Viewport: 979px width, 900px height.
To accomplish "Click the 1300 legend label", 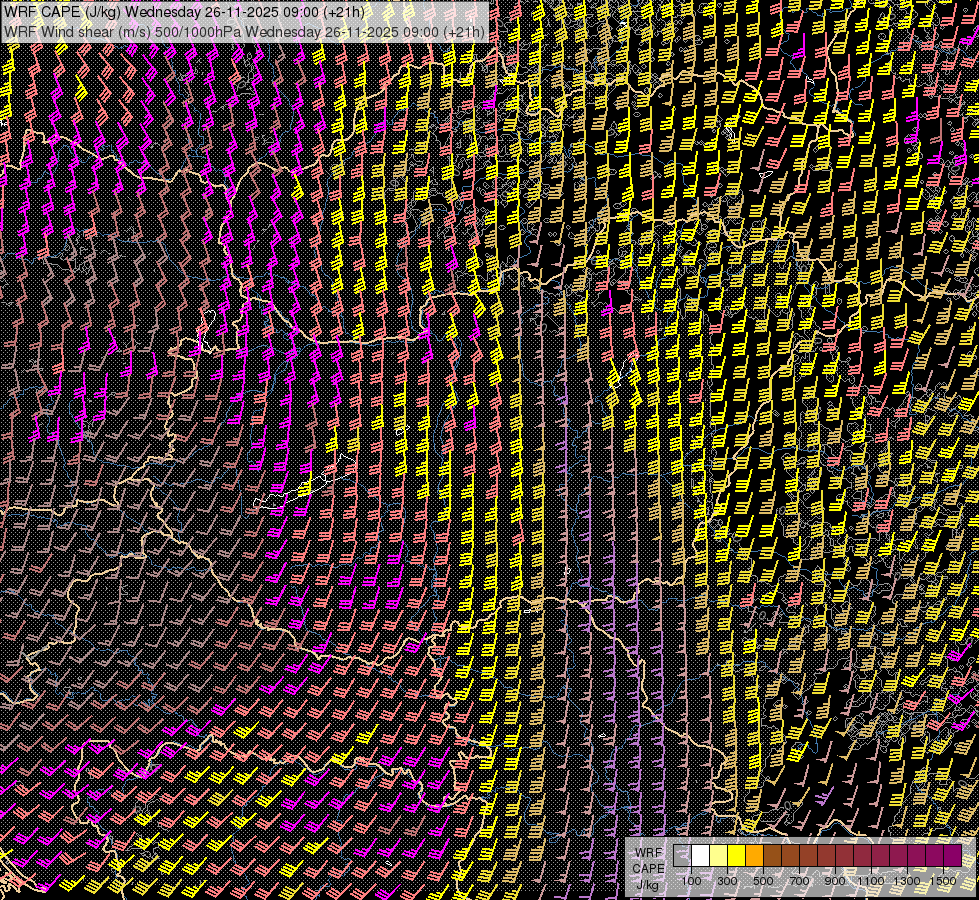I will 907,881.
